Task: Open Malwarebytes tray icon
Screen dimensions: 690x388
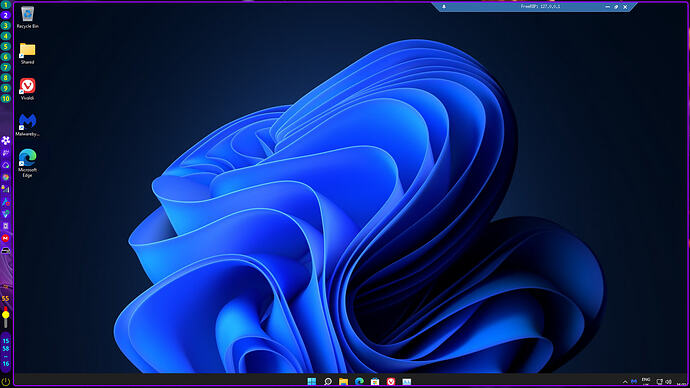Action: (634, 382)
